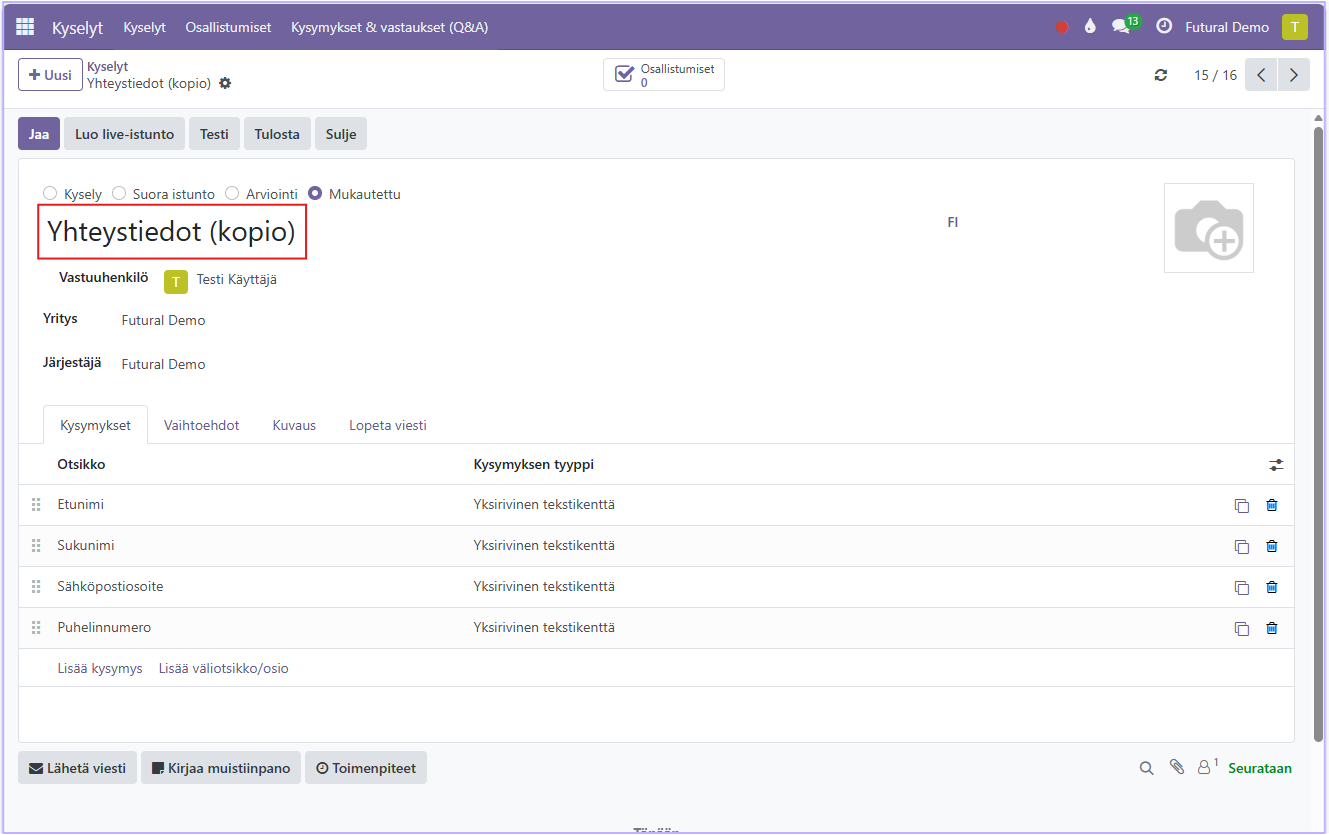Duplicate the Sukunimi question with copy icon

pos(1242,547)
